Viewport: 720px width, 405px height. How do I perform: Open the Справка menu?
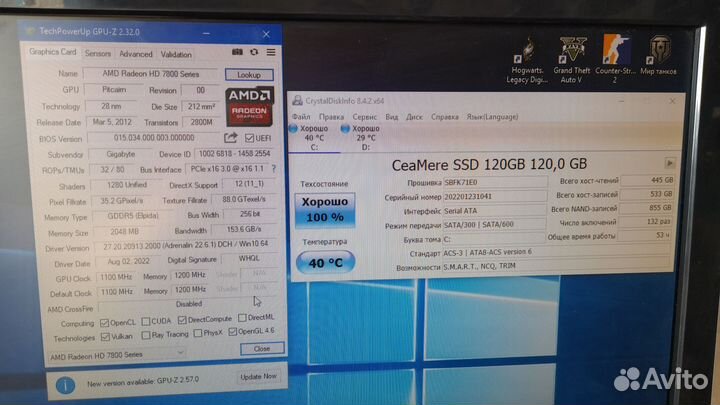[x=444, y=117]
